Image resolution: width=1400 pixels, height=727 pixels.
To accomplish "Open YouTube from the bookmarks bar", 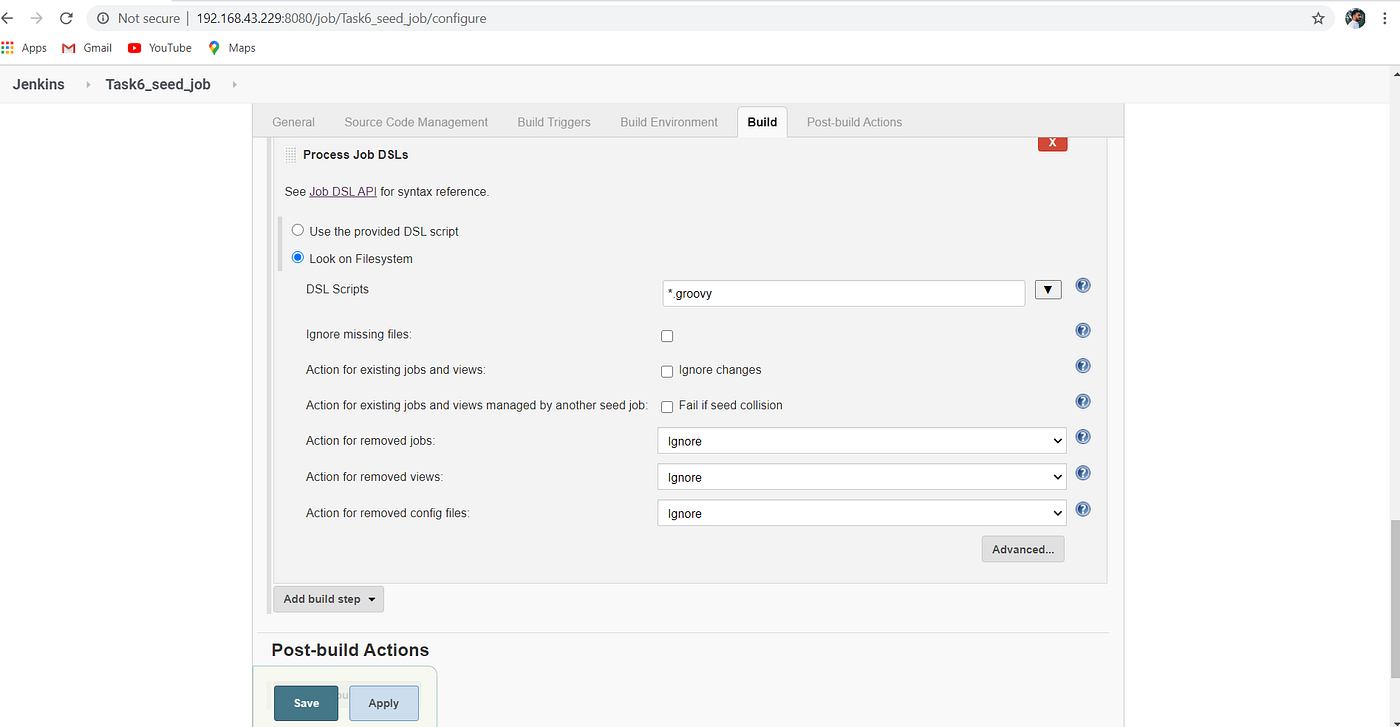I will [x=159, y=47].
